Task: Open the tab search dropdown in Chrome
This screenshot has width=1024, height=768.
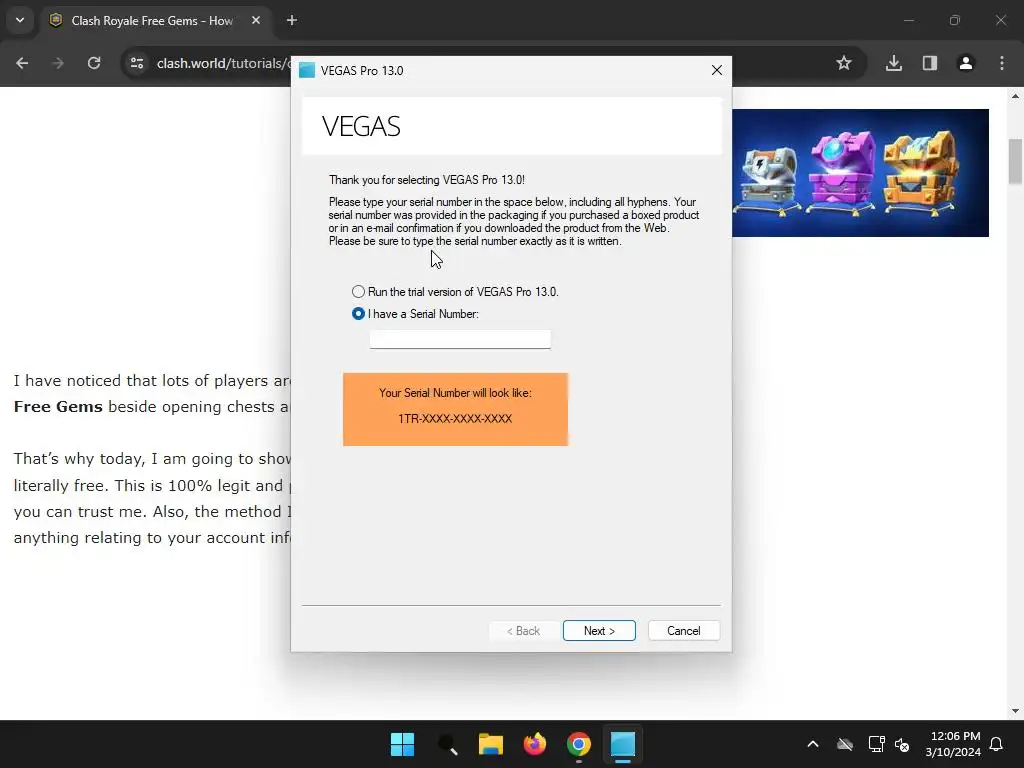Action: pos(20,20)
